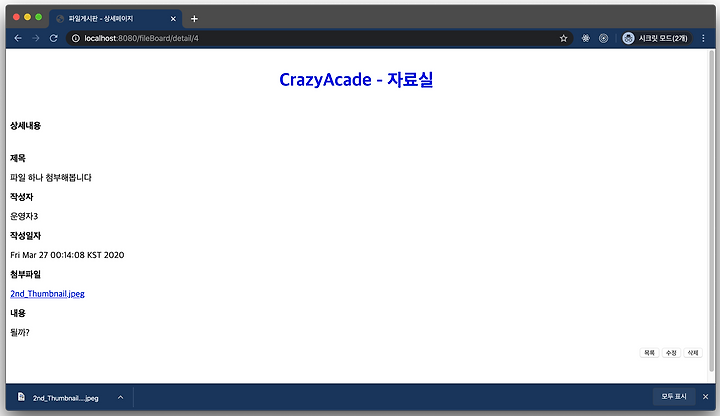
Task: Download the 2nd_Thumbnail.jpeg attachment link
Action: [47, 294]
